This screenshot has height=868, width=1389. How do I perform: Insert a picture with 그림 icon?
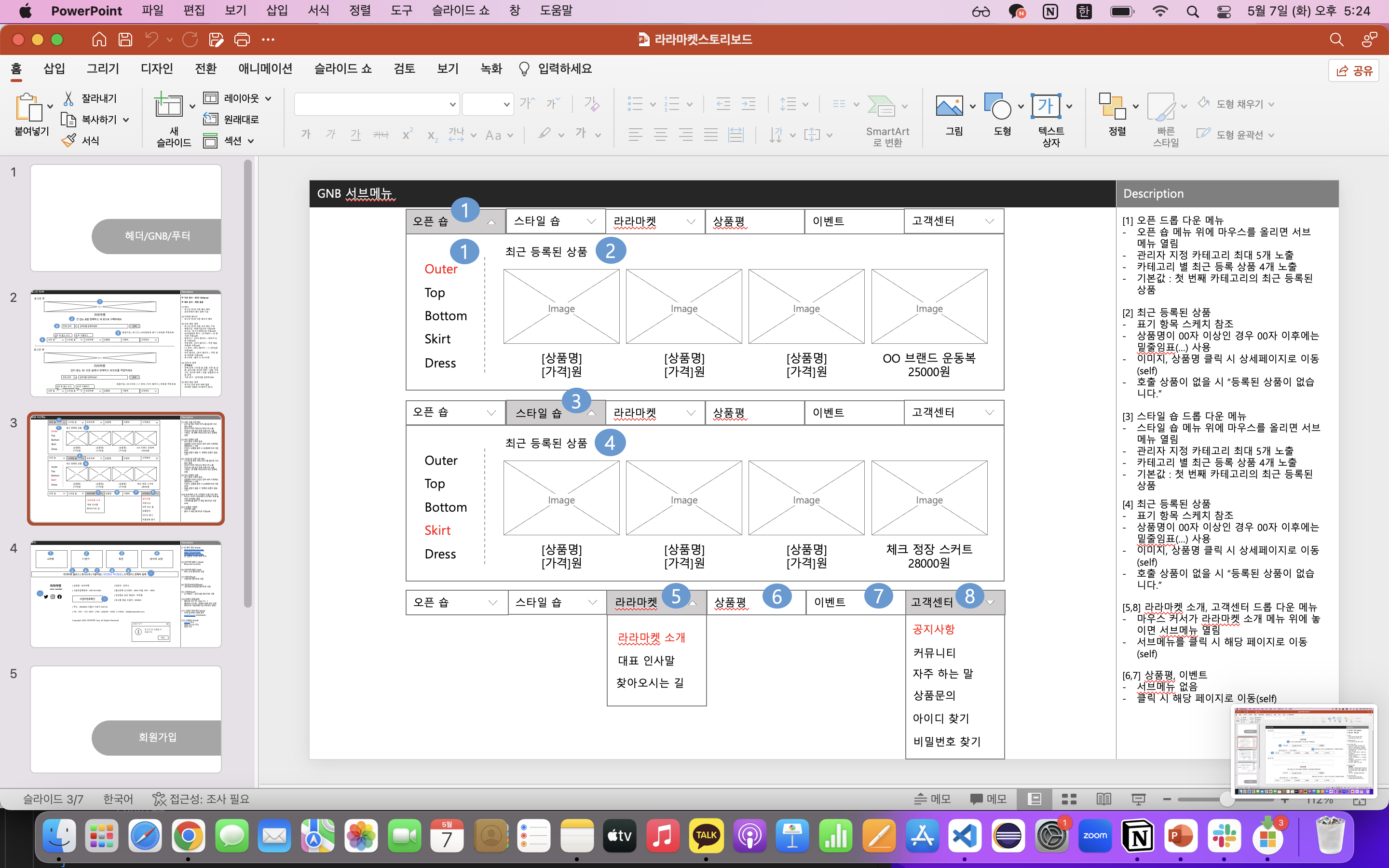coord(949,106)
